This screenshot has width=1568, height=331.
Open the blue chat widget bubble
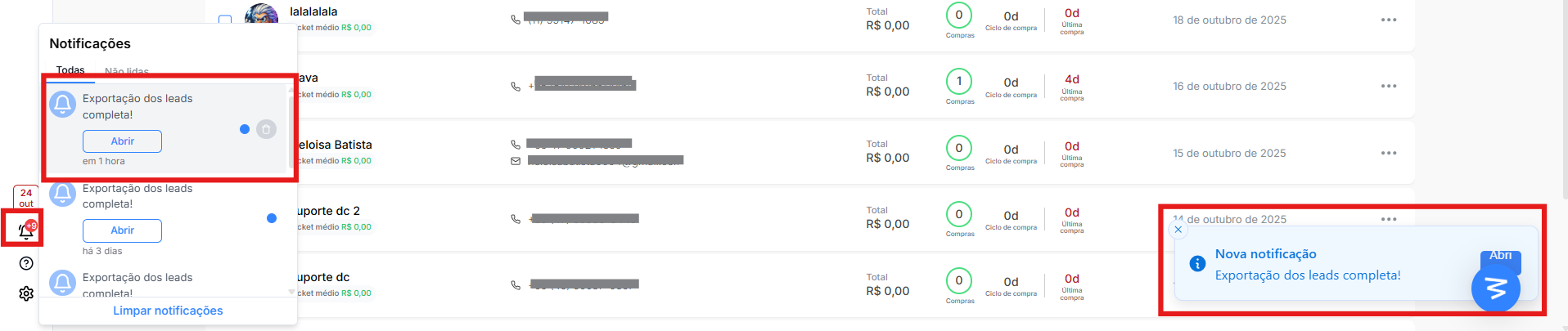pos(1495,288)
